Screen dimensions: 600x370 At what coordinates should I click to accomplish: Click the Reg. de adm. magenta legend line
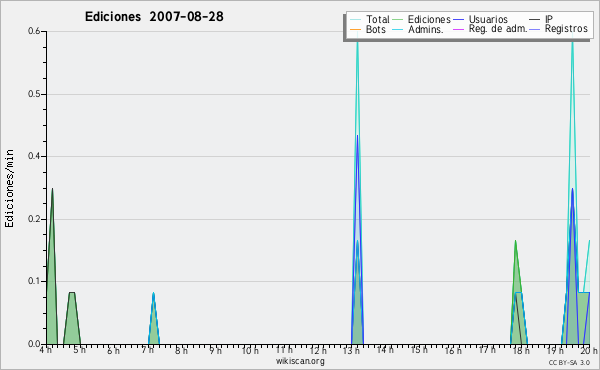[458, 29]
